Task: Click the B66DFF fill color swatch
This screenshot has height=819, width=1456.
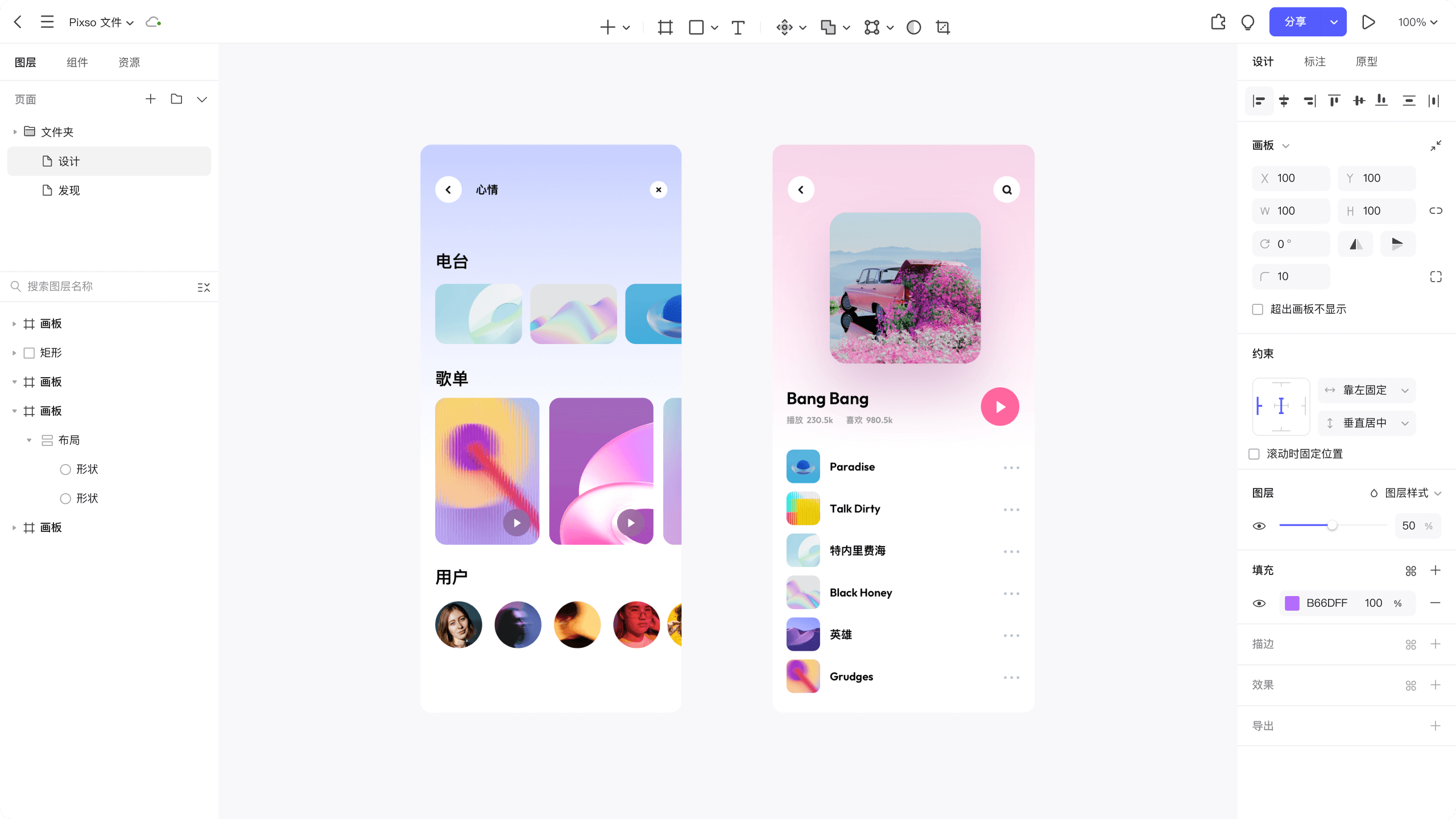Action: (1292, 603)
